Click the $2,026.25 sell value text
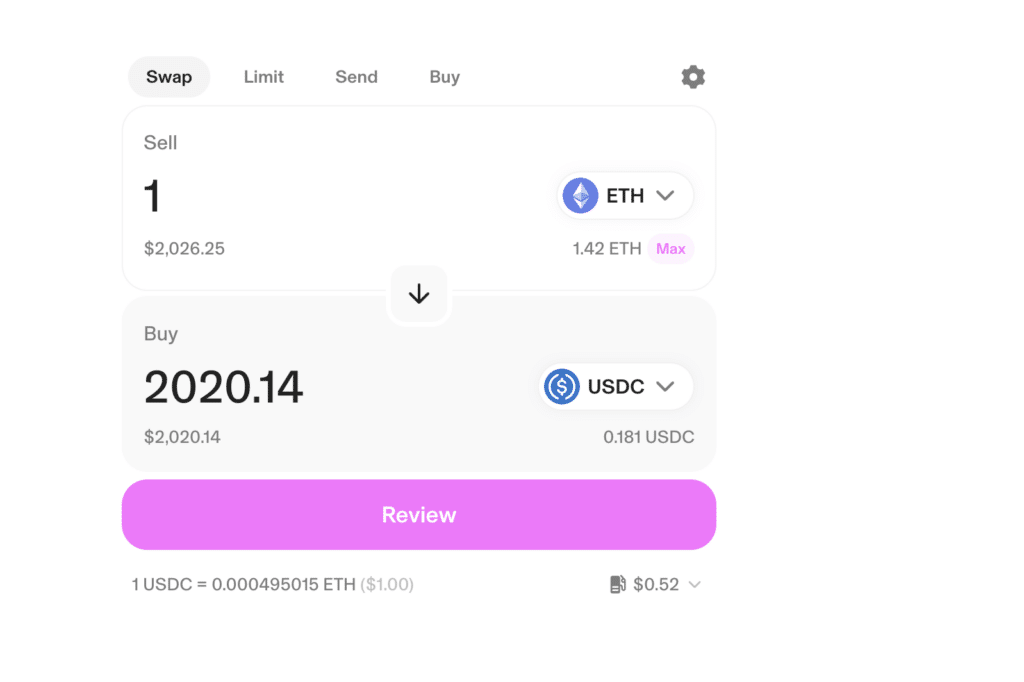 (184, 249)
